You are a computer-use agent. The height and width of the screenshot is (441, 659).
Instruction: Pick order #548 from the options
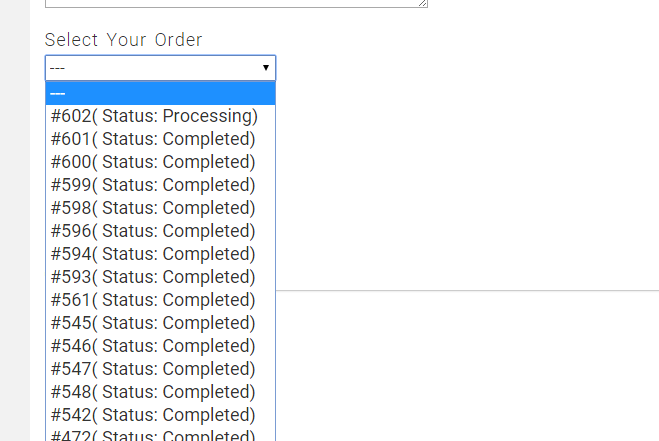(x=153, y=392)
